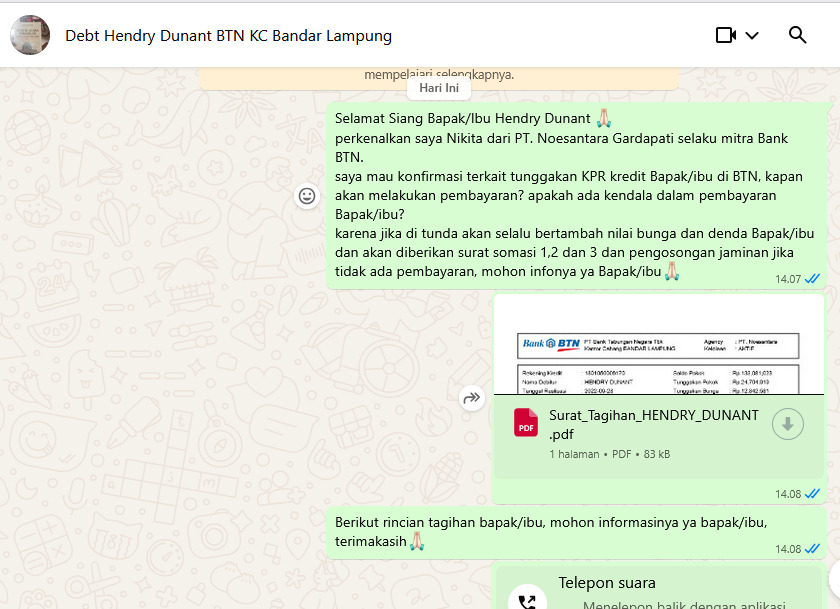Image resolution: width=840 pixels, height=609 pixels.
Task: Click the "Hari Ini" date chip
Action: click(x=439, y=88)
